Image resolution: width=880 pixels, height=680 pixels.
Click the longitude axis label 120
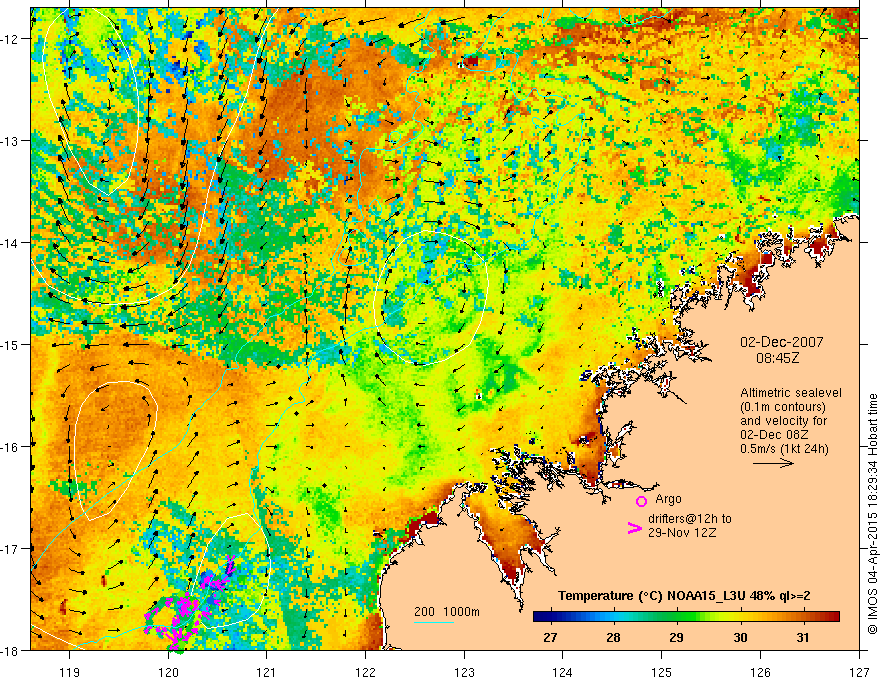pyautogui.click(x=168, y=672)
